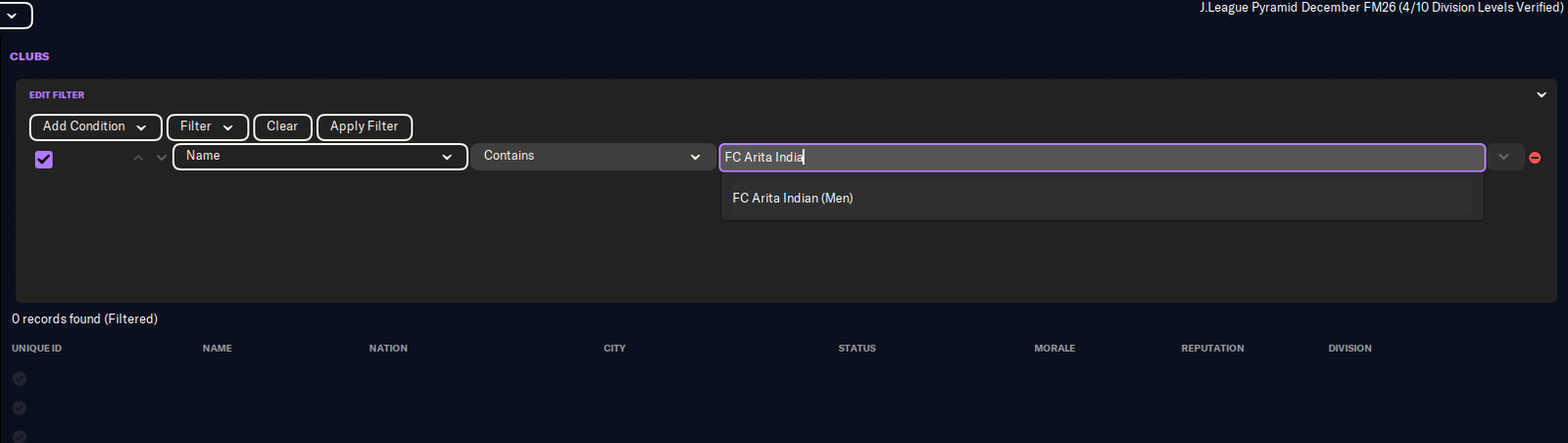Click the Division column header

click(1349, 349)
